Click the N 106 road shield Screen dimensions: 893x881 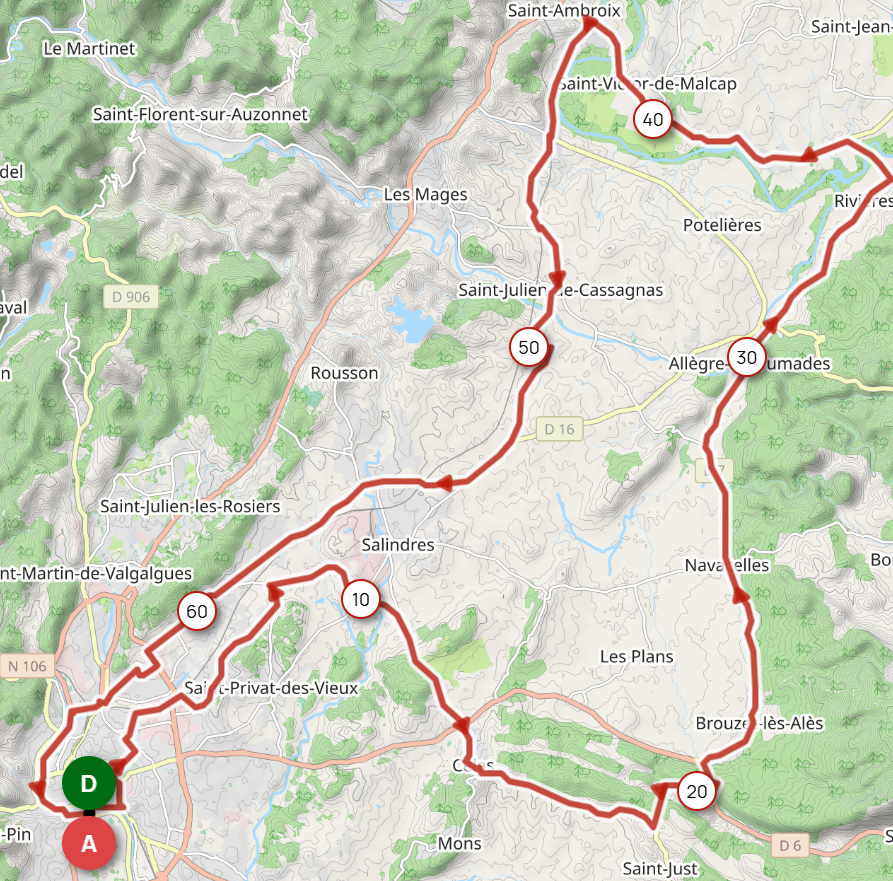pos(27,666)
